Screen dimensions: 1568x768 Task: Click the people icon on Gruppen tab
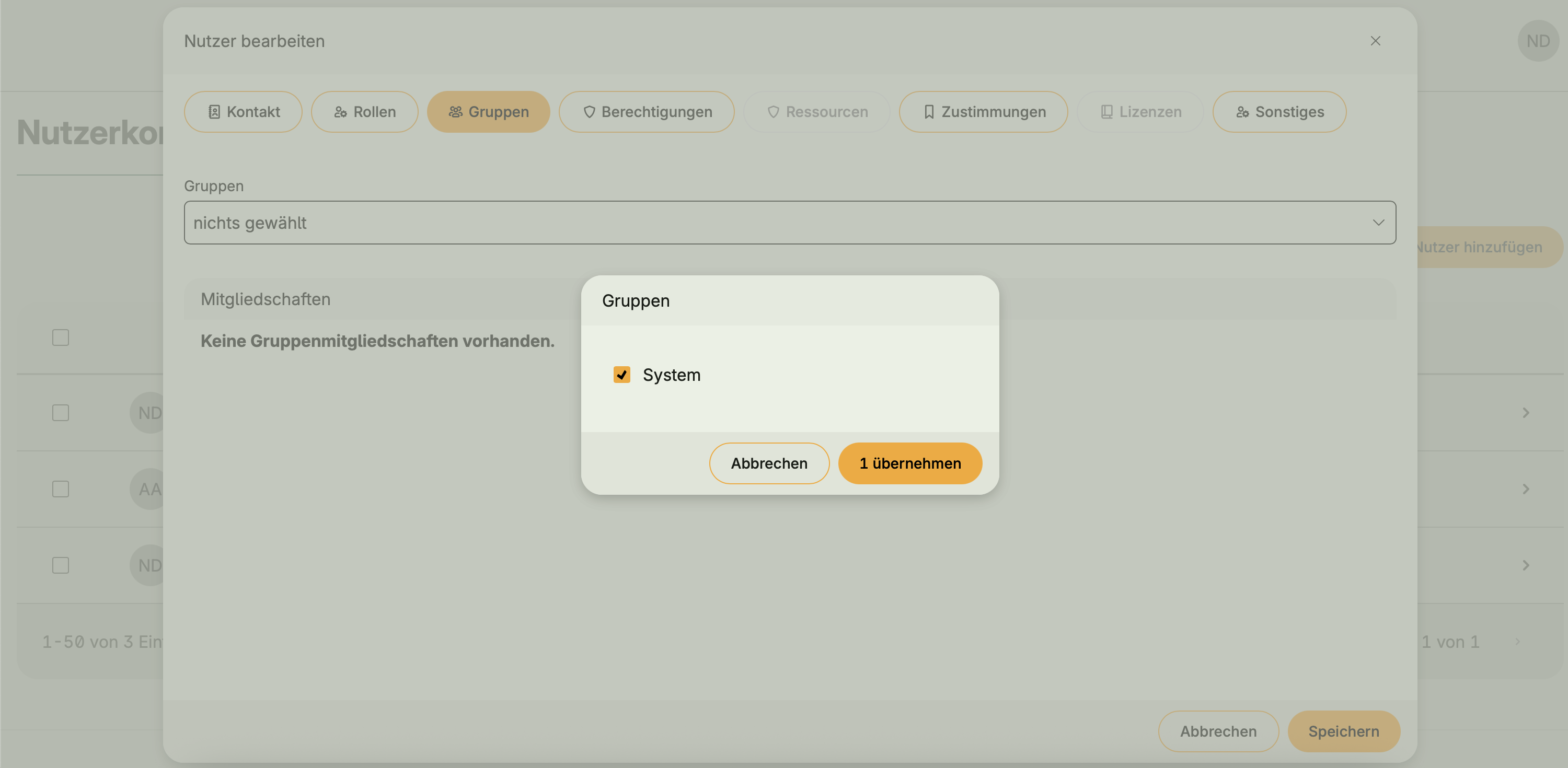point(455,112)
